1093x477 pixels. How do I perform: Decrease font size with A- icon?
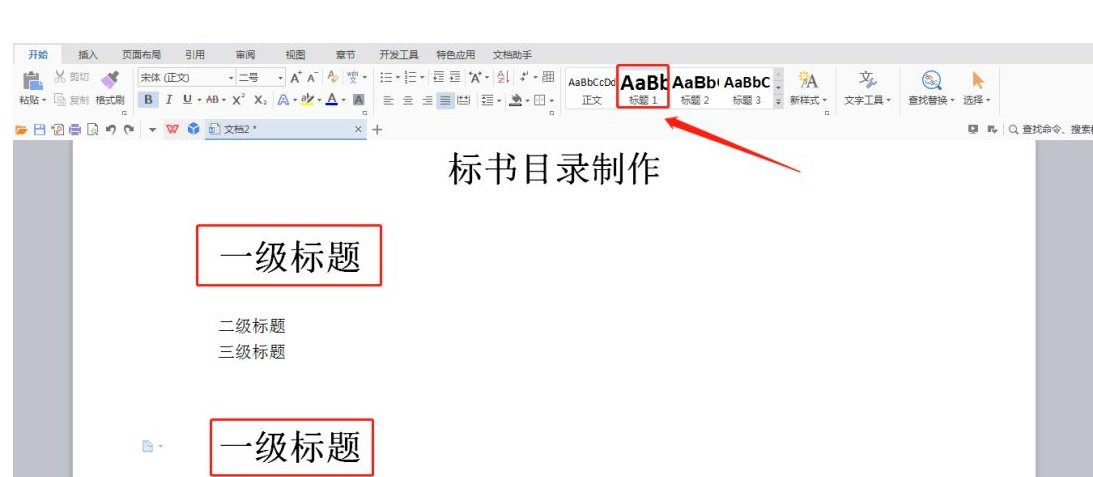click(312, 77)
